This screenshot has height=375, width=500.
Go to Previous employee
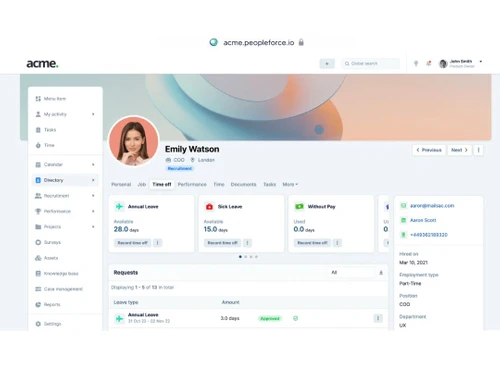[429, 150]
